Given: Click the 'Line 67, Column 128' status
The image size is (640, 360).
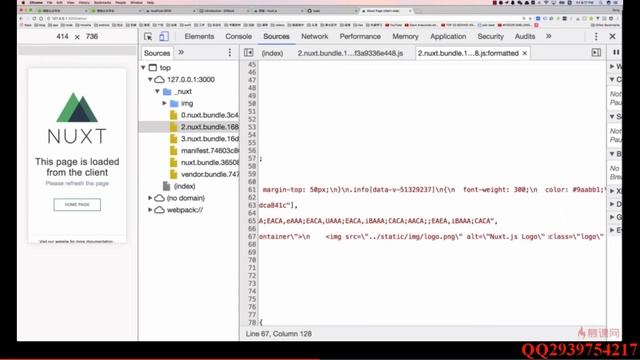Looking at the screenshot, I should (279, 333).
